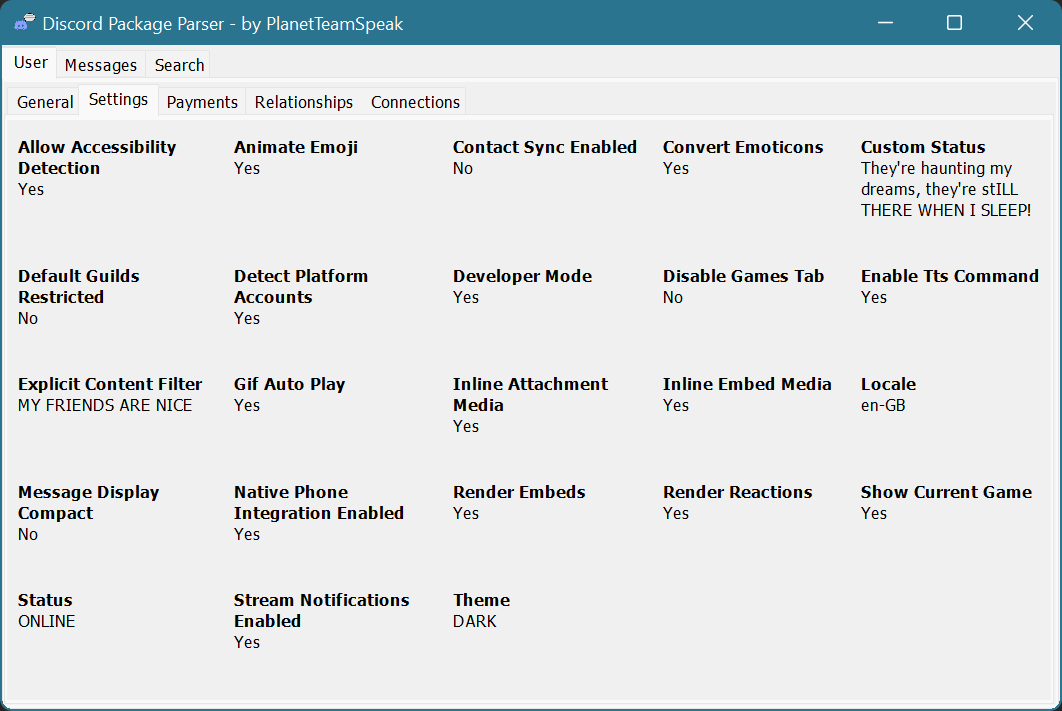The image size is (1062, 711).
Task: Click the Theme value DARK
Action: tap(474, 621)
